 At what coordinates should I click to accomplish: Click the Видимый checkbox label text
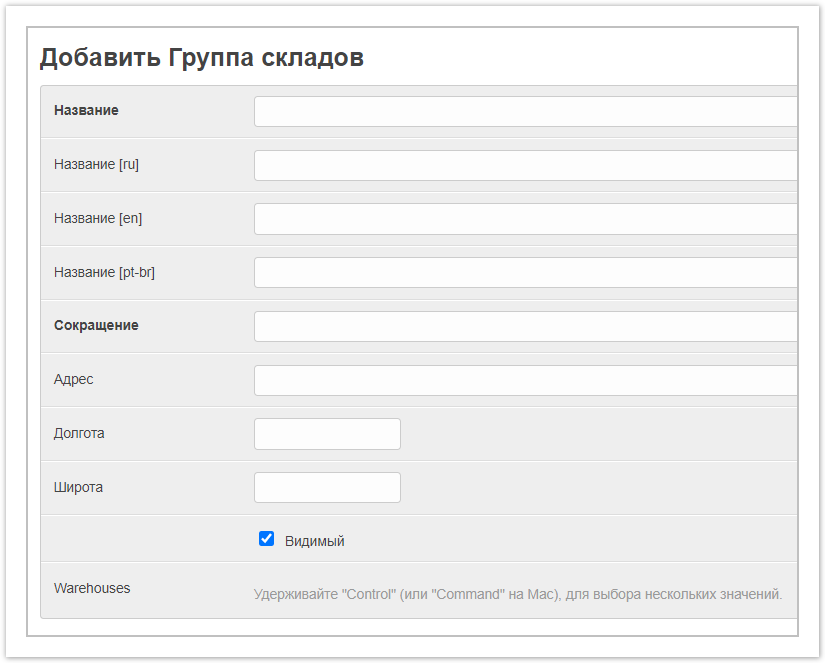(x=314, y=541)
